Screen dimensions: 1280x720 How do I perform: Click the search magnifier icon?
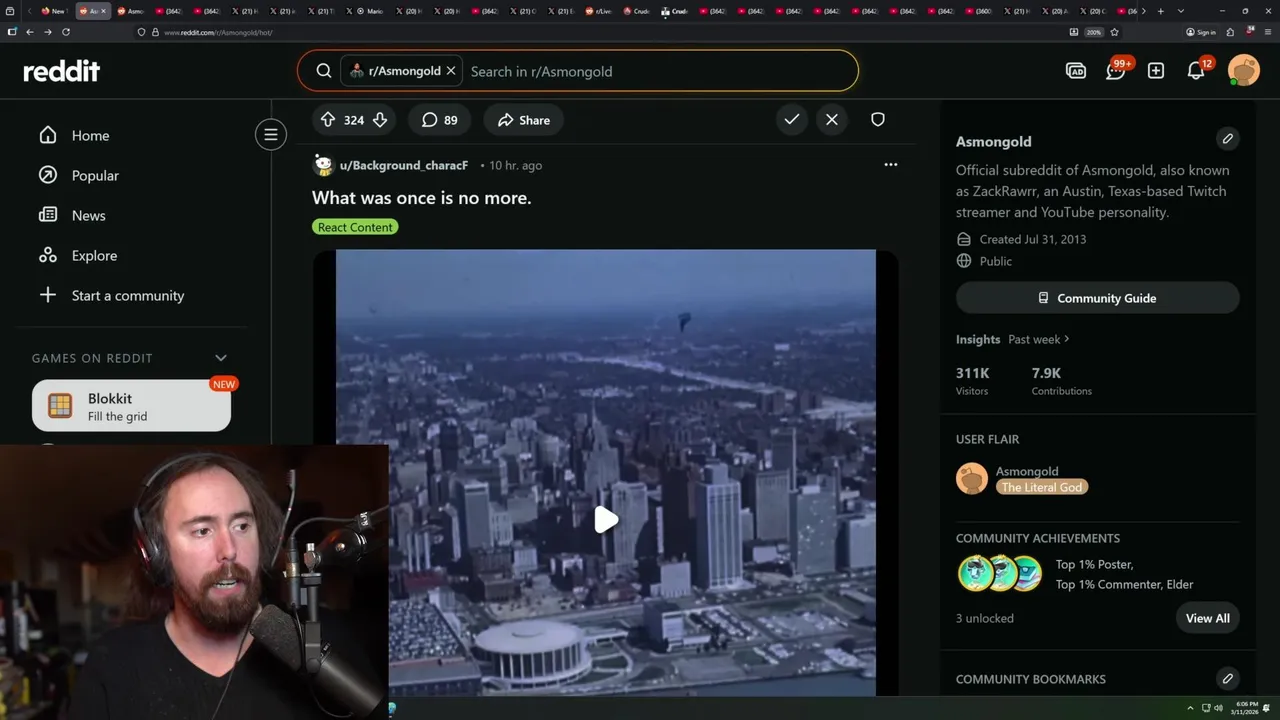point(324,71)
